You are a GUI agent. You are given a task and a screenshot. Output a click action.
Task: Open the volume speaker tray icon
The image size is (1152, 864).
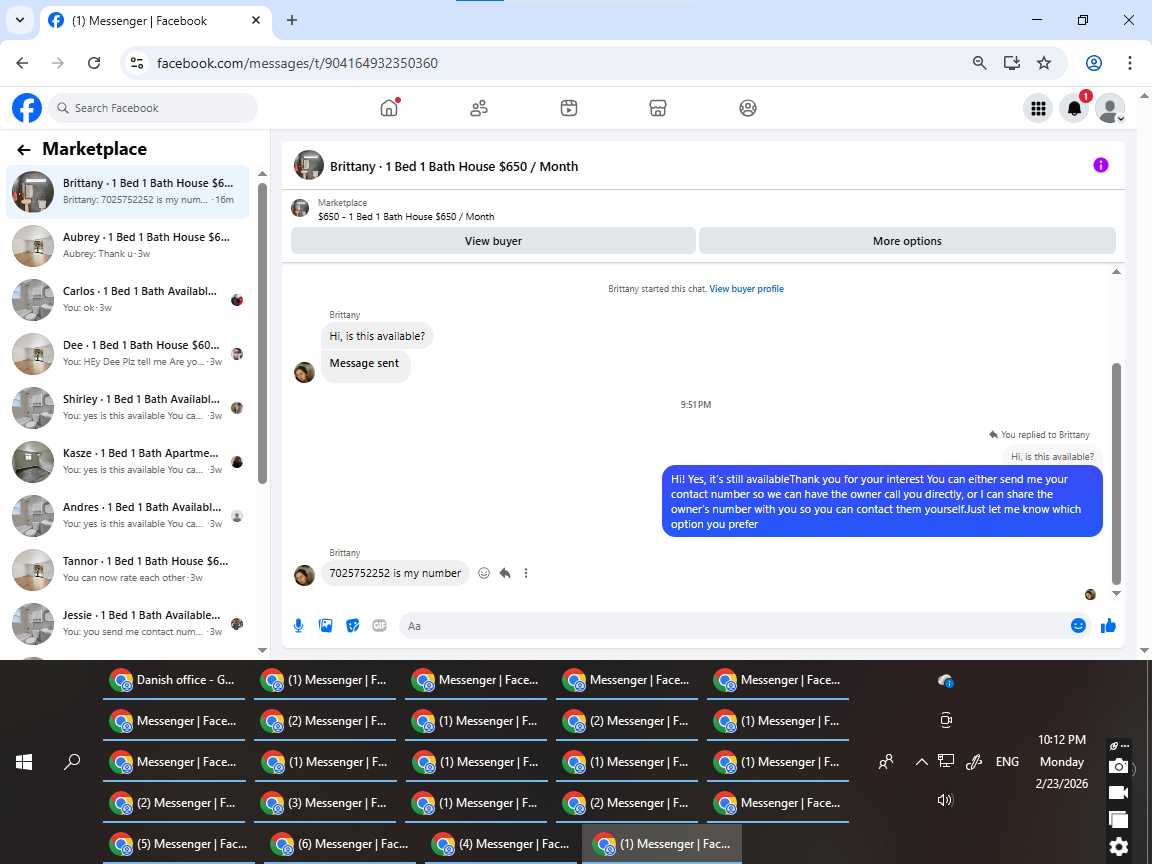coord(946,800)
